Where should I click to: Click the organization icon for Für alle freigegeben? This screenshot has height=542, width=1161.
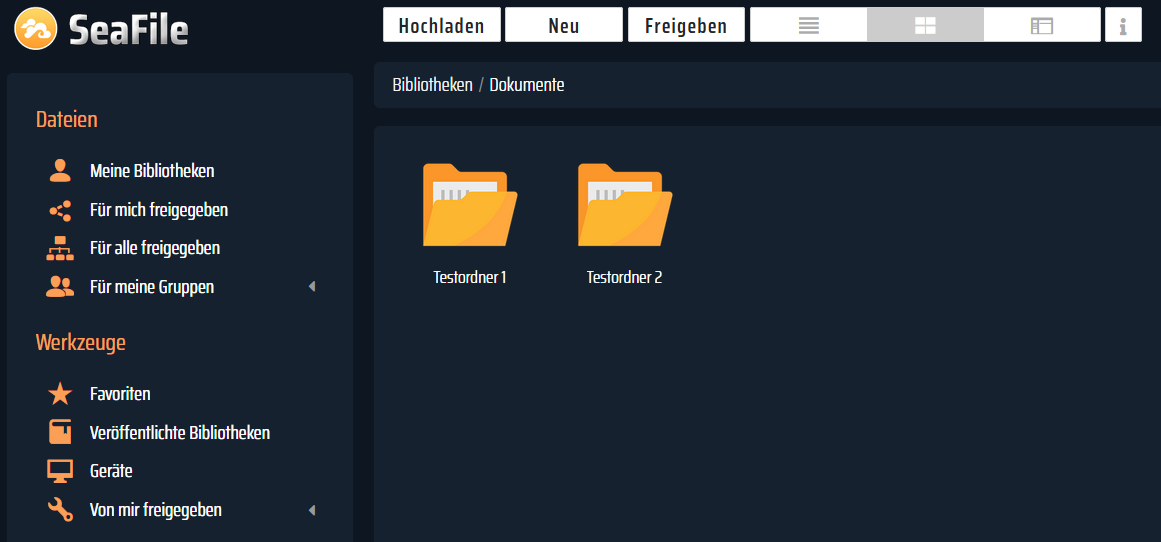pyautogui.click(x=60, y=248)
